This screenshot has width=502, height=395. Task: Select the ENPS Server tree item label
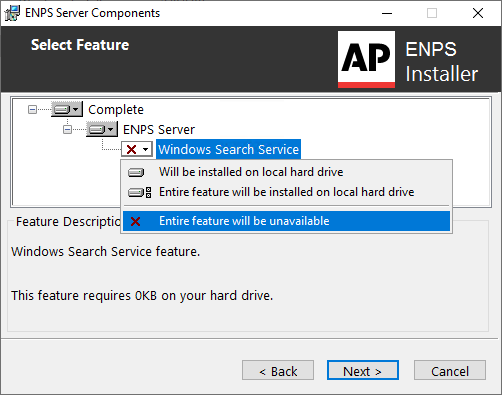click(x=159, y=129)
